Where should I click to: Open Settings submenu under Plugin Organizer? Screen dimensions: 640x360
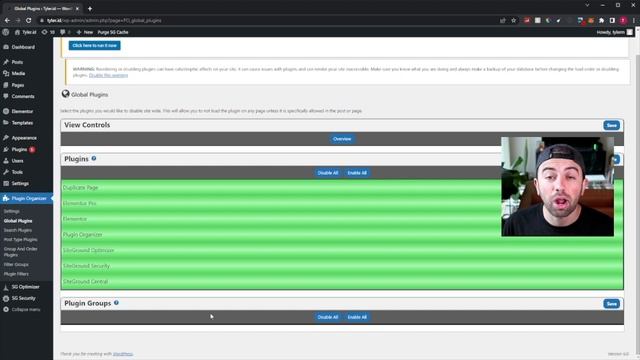[x=11, y=211]
